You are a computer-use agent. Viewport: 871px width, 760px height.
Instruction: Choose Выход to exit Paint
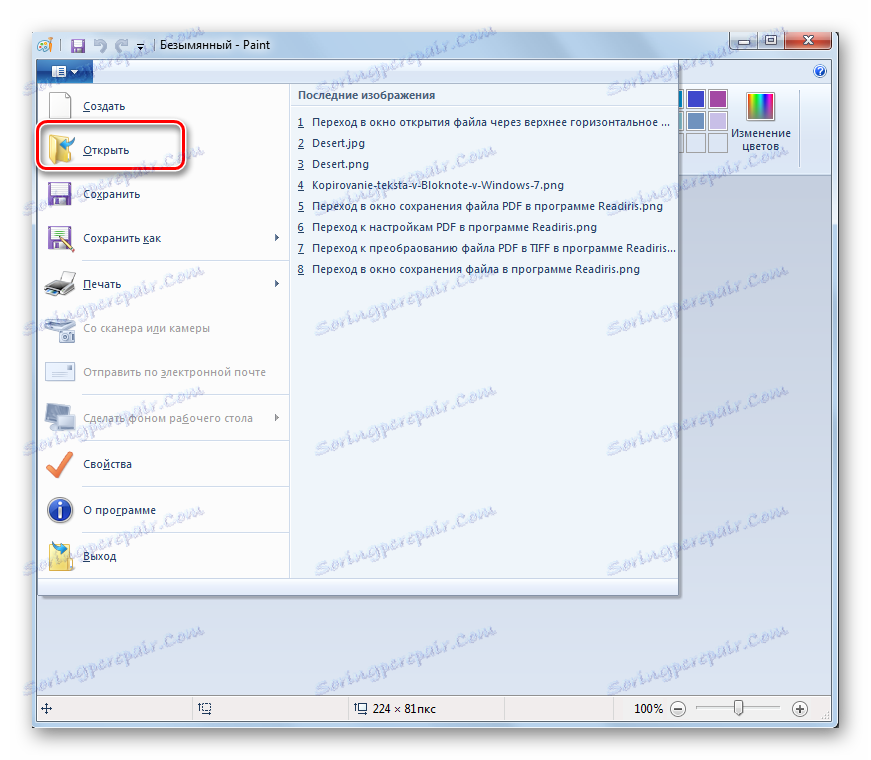(164, 556)
